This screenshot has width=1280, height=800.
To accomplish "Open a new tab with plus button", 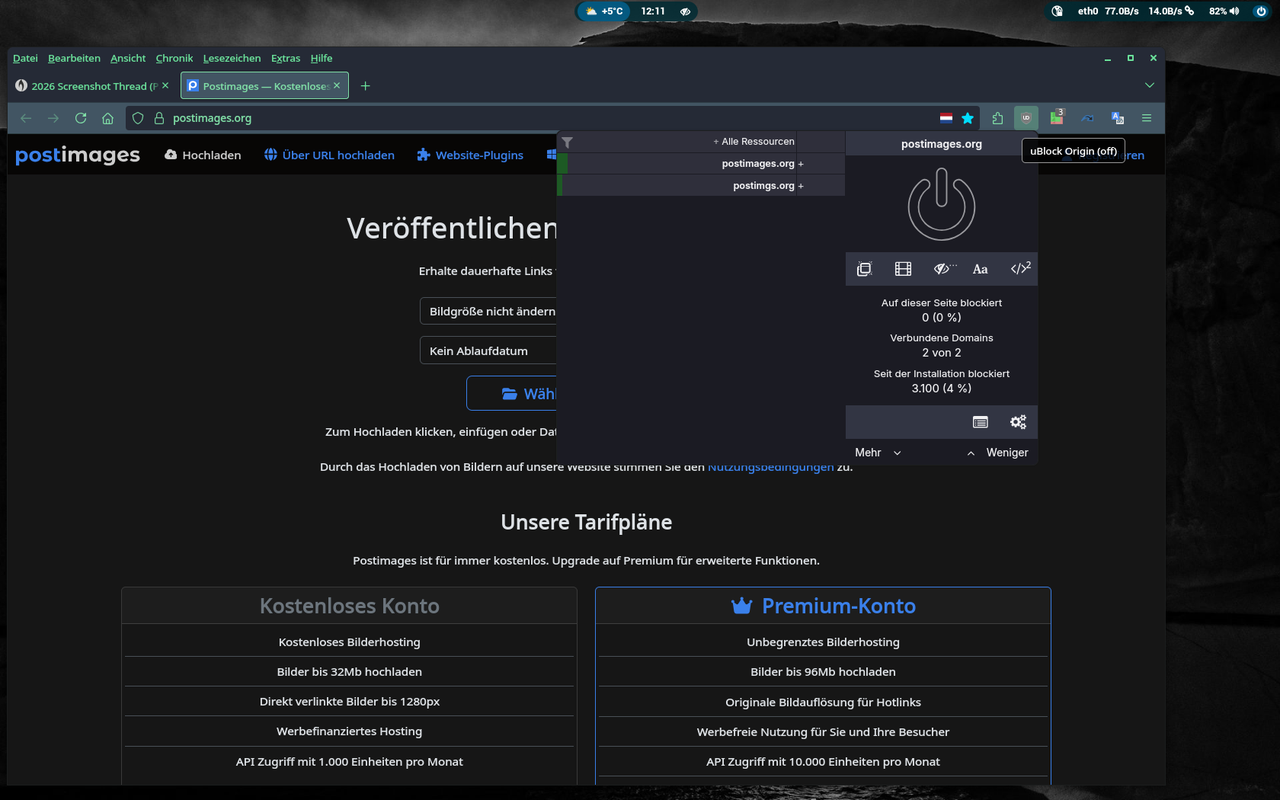I will pyautogui.click(x=365, y=86).
